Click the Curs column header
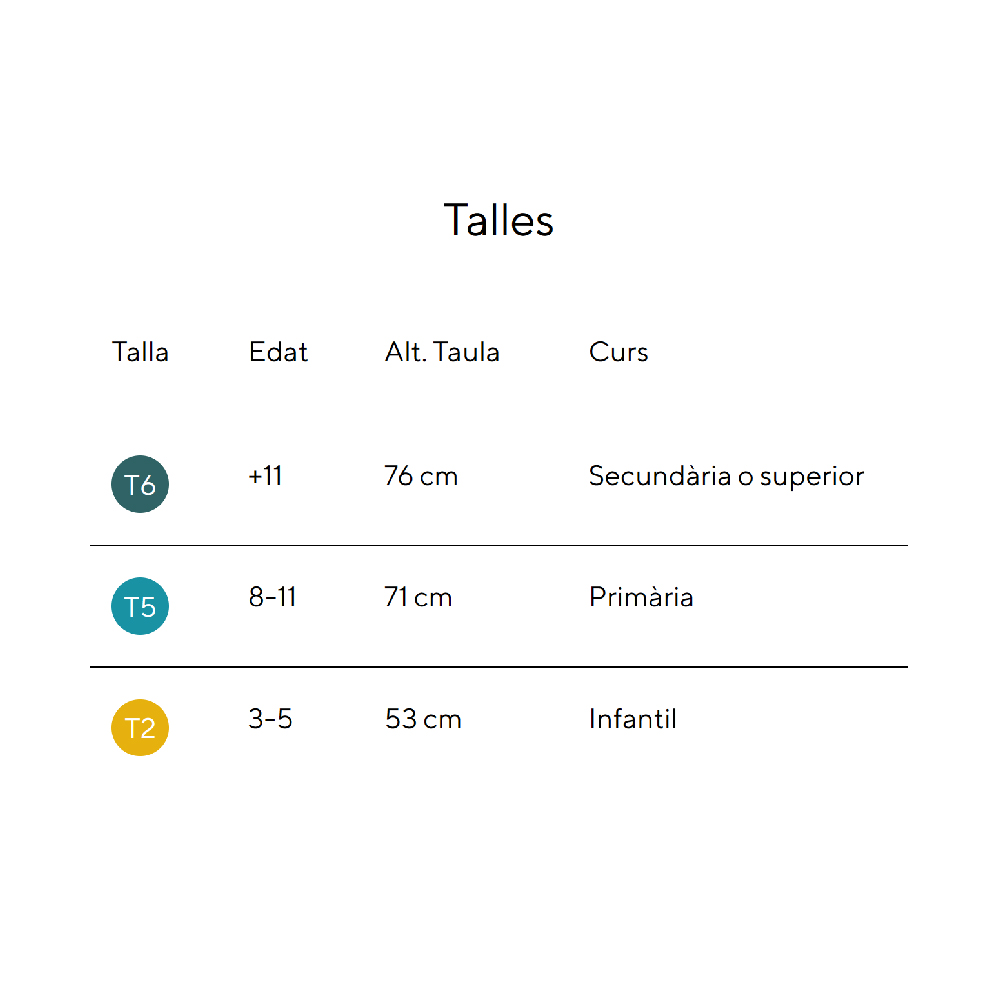1000x1000 pixels. 618,352
